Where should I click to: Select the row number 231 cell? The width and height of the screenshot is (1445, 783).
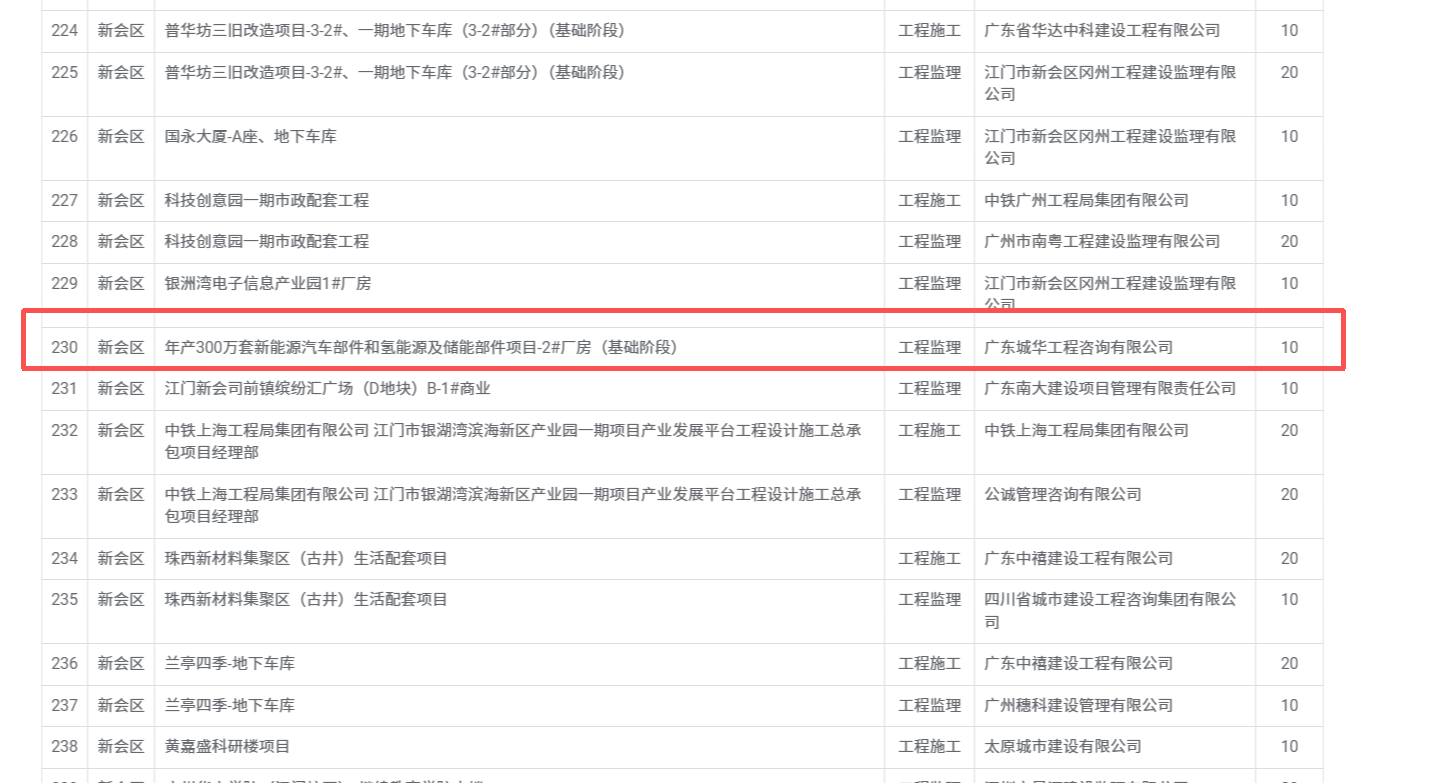64,388
